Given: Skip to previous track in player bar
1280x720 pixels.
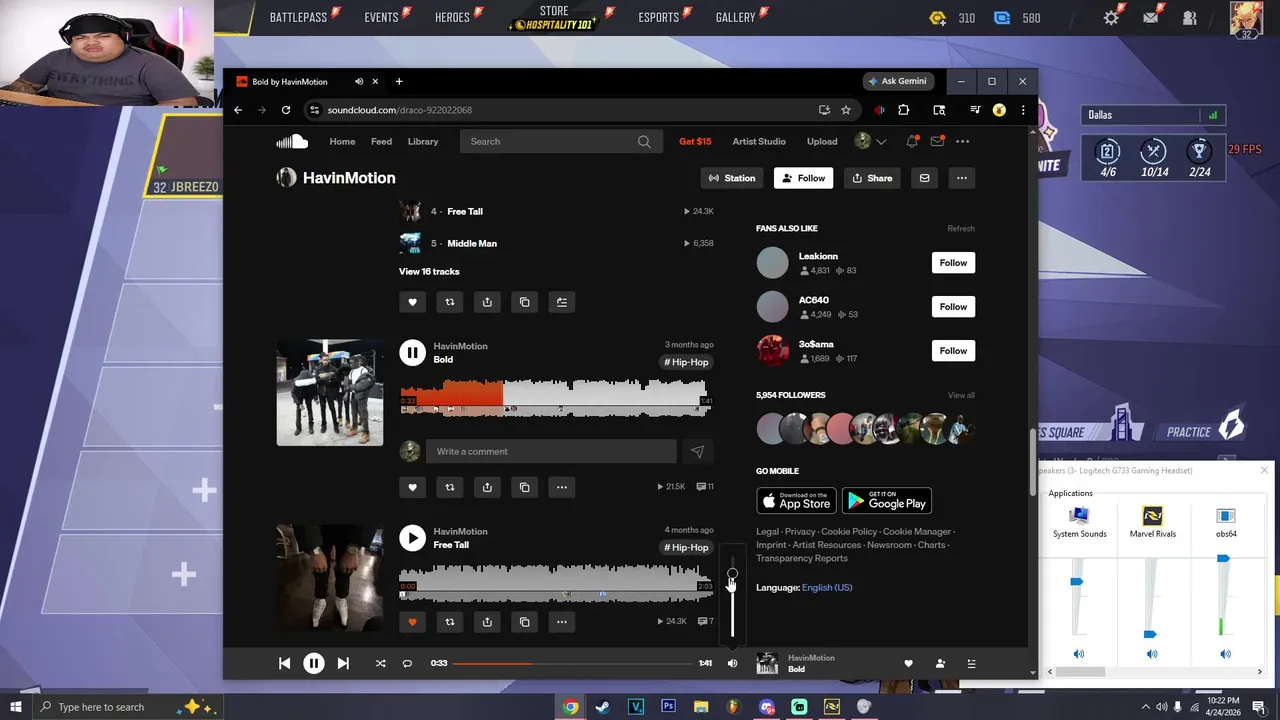Looking at the screenshot, I should point(284,663).
